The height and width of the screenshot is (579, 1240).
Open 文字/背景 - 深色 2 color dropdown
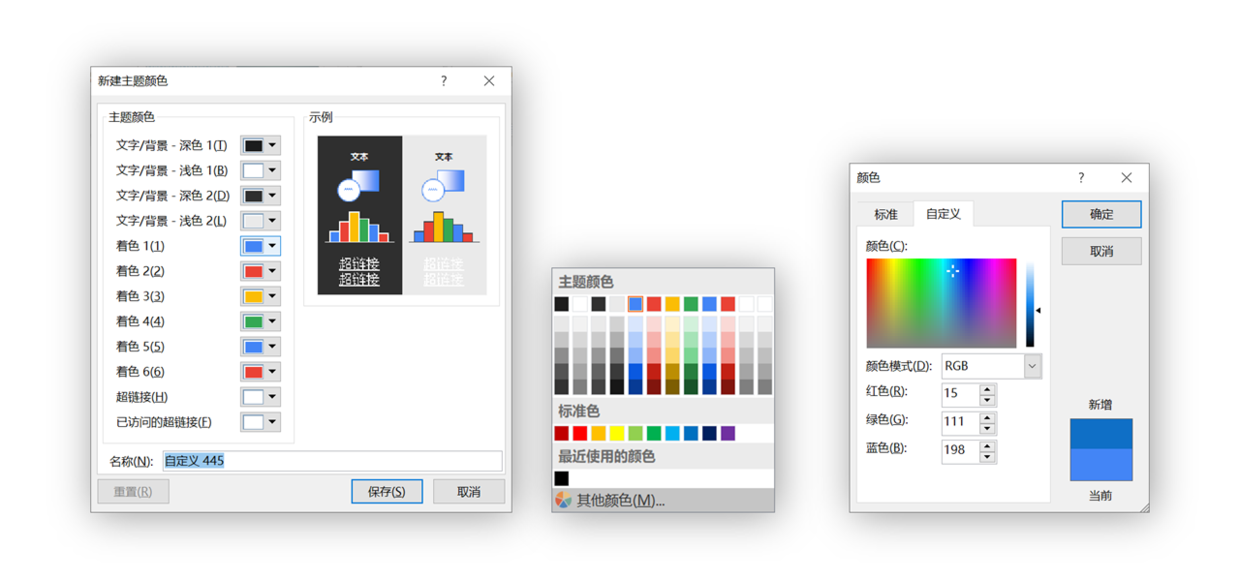[x=260, y=196]
